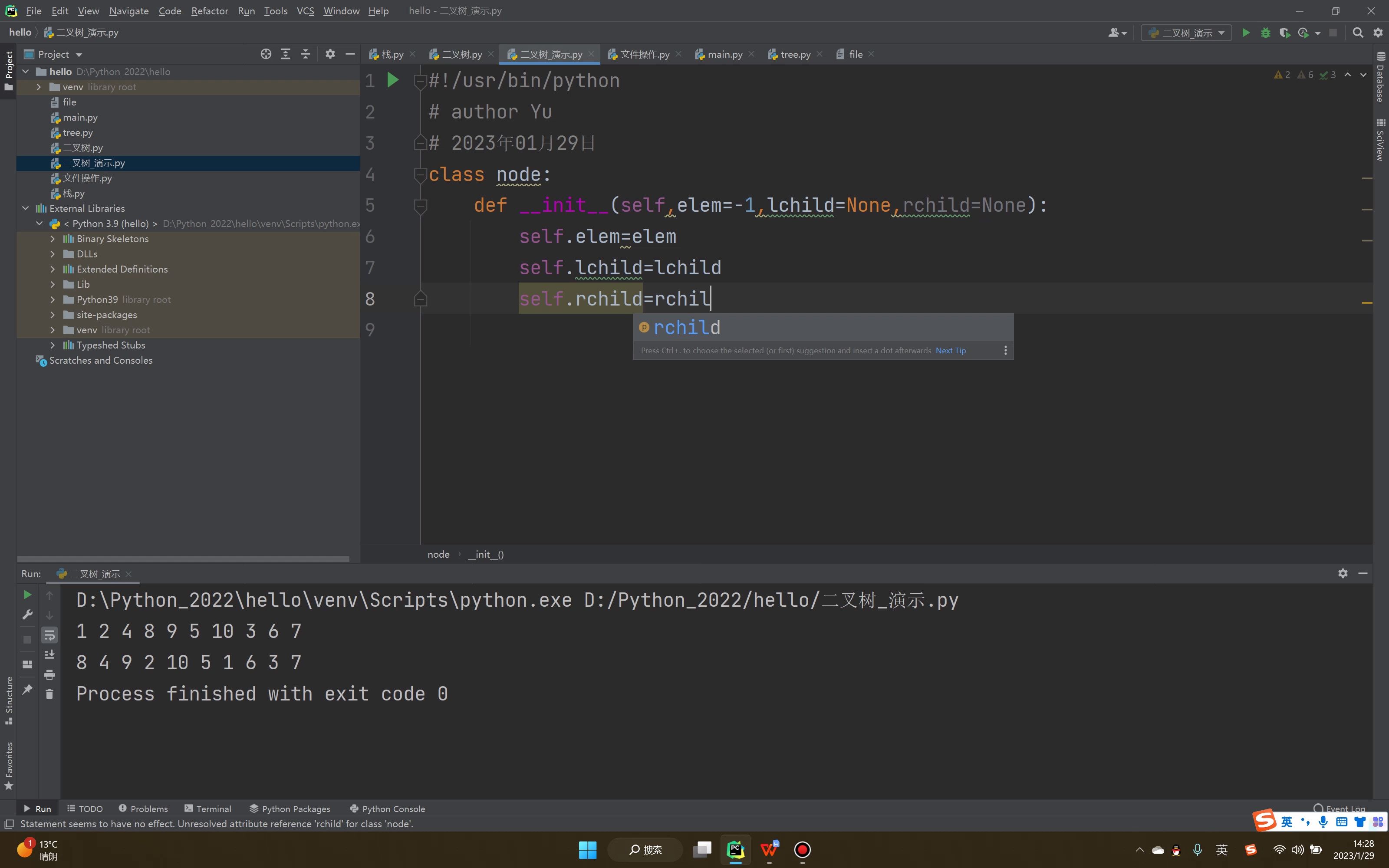This screenshot has width=1389, height=868.
Task: Toggle soft-wrap in Run console
Action: (x=49, y=635)
